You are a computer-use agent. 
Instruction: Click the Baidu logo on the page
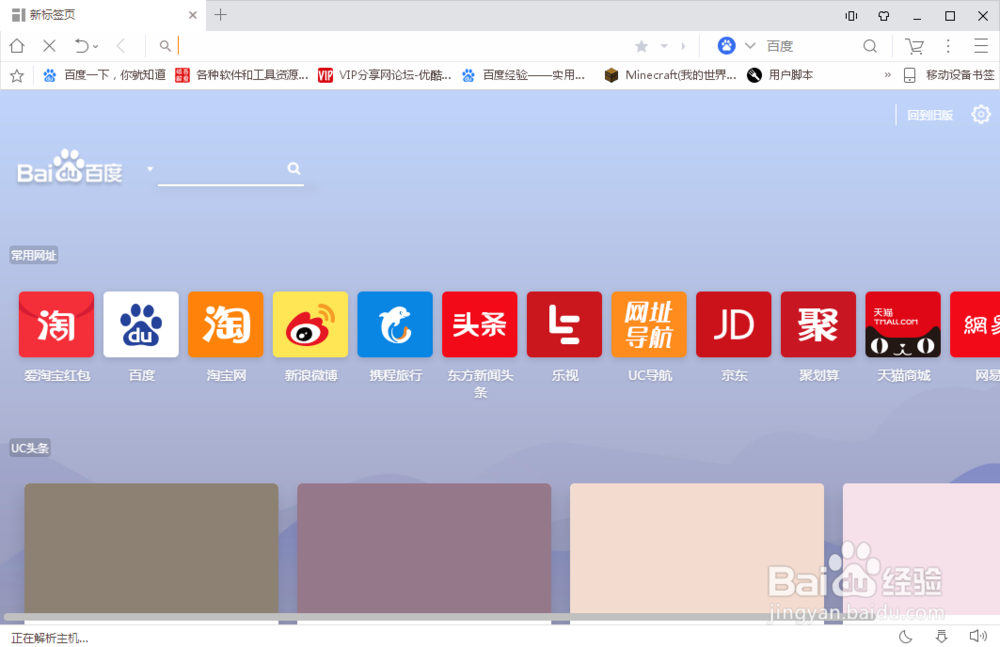click(70, 167)
